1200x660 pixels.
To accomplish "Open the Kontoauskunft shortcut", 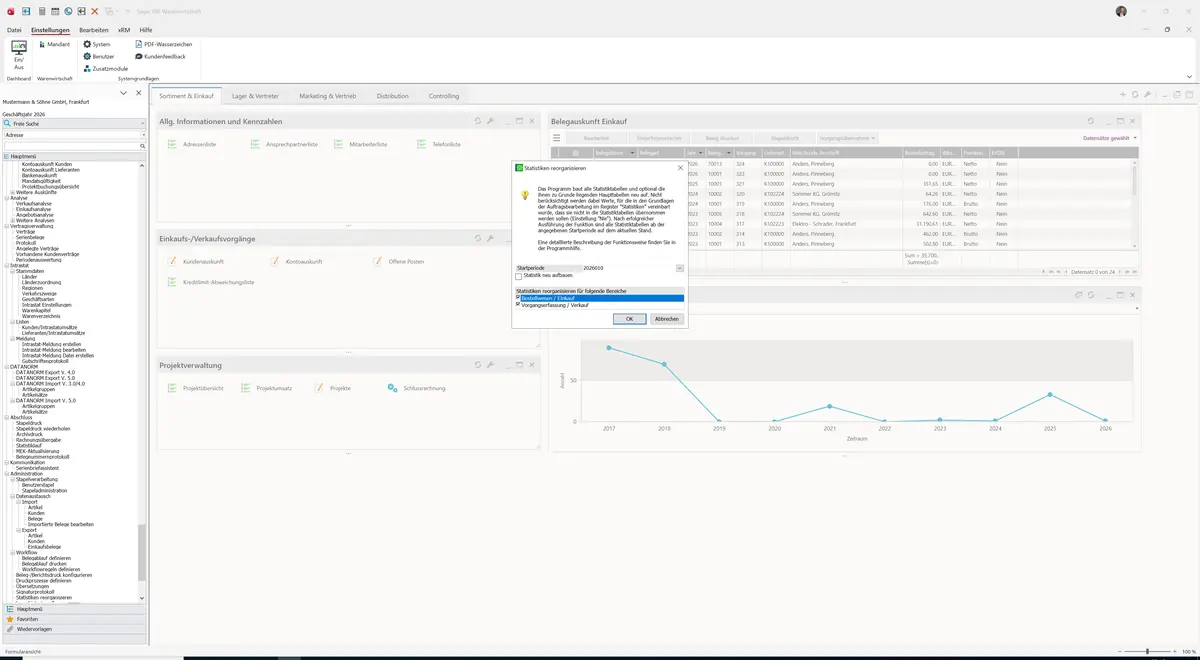I will point(297,261).
